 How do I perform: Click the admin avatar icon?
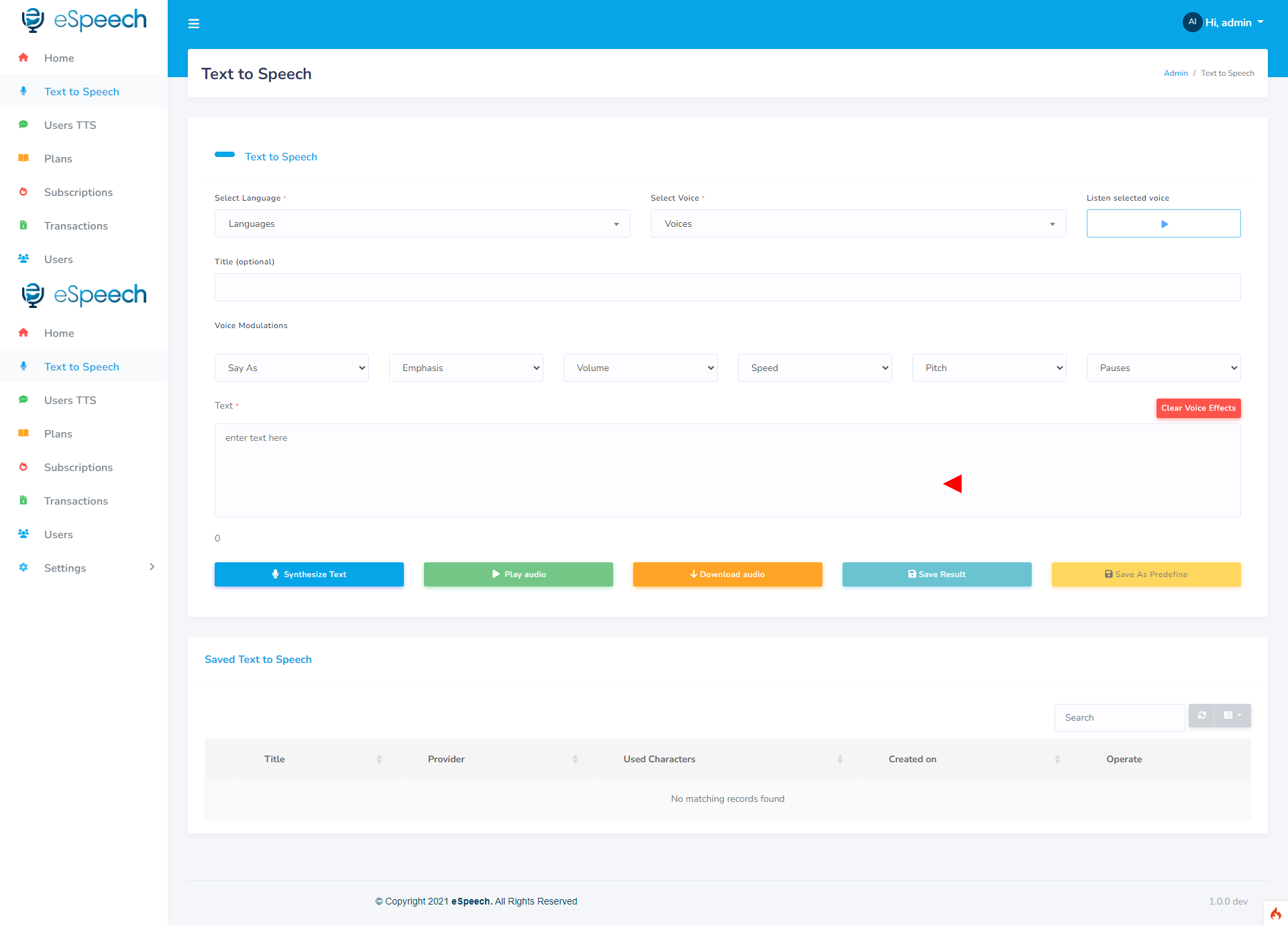(x=1191, y=22)
